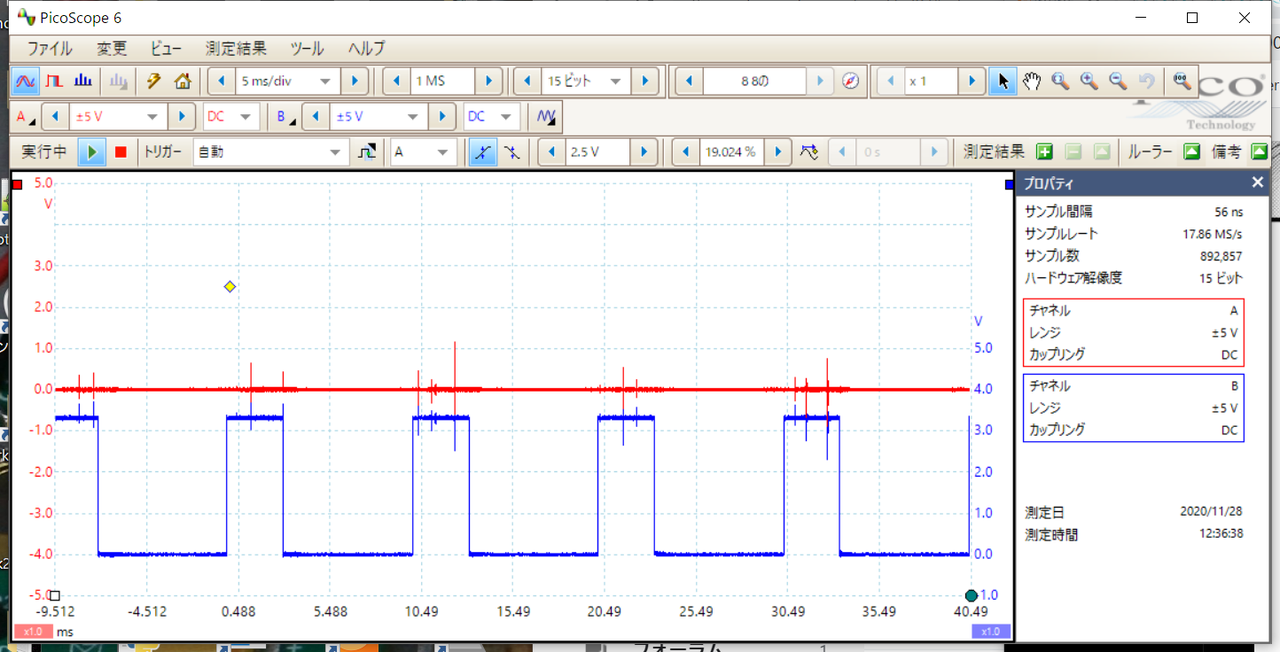Image resolution: width=1280 pixels, height=652 pixels.
Task: Open the ファイル menu
Action: click(x=49, y=48)
